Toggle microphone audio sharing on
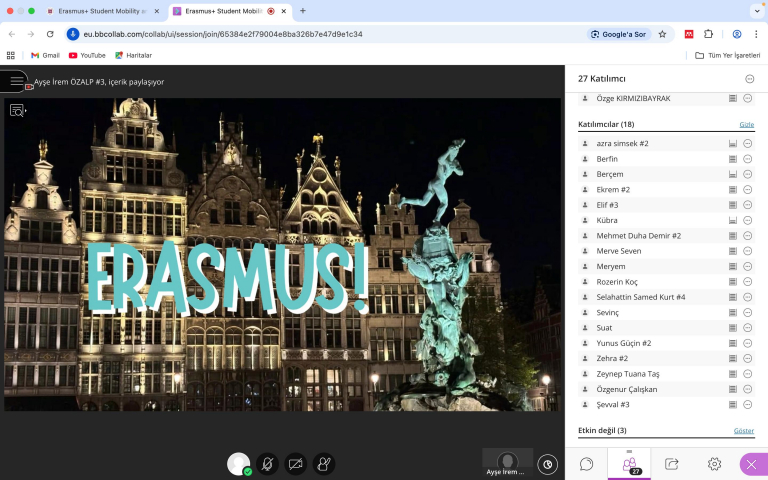The height and width of the screenshot is (480, 768). click(267, 464)
